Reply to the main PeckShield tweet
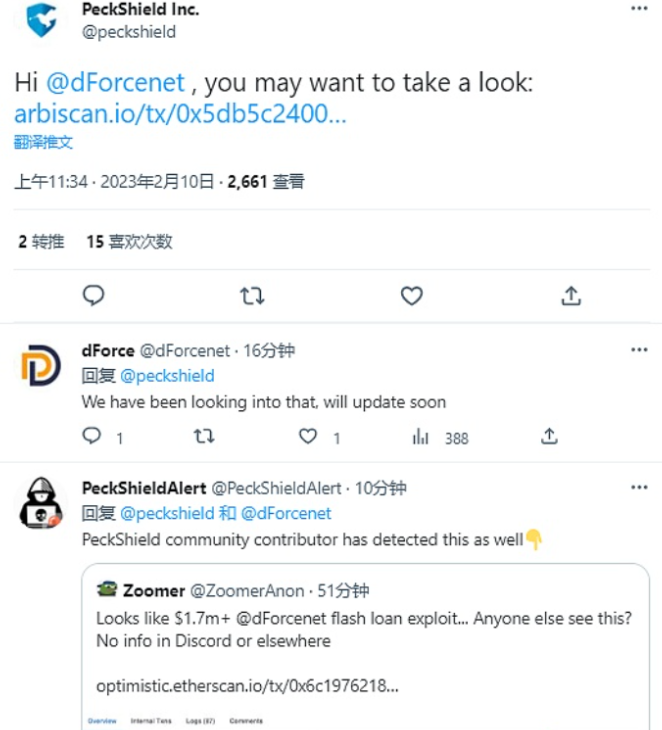 [93, 295]
